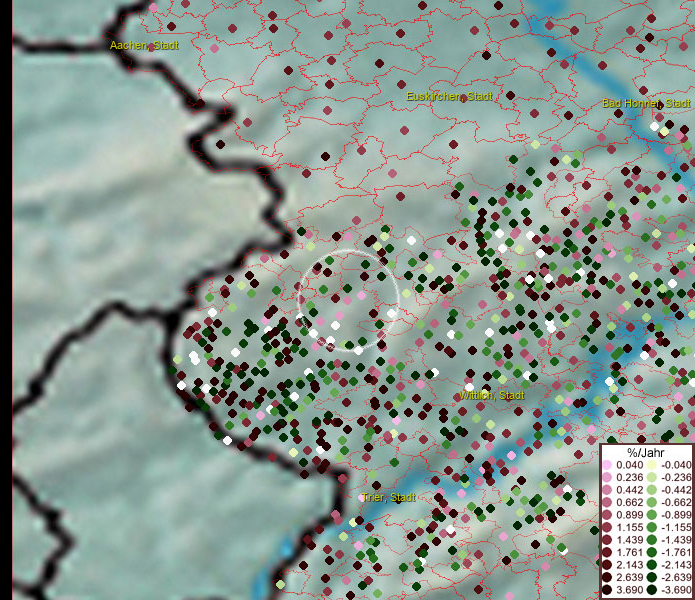Image resolution: width=695 pixels, height=600 pixels.
Task: Click the "Wittlich, Stadt" map label
Action: coord(492,395)
